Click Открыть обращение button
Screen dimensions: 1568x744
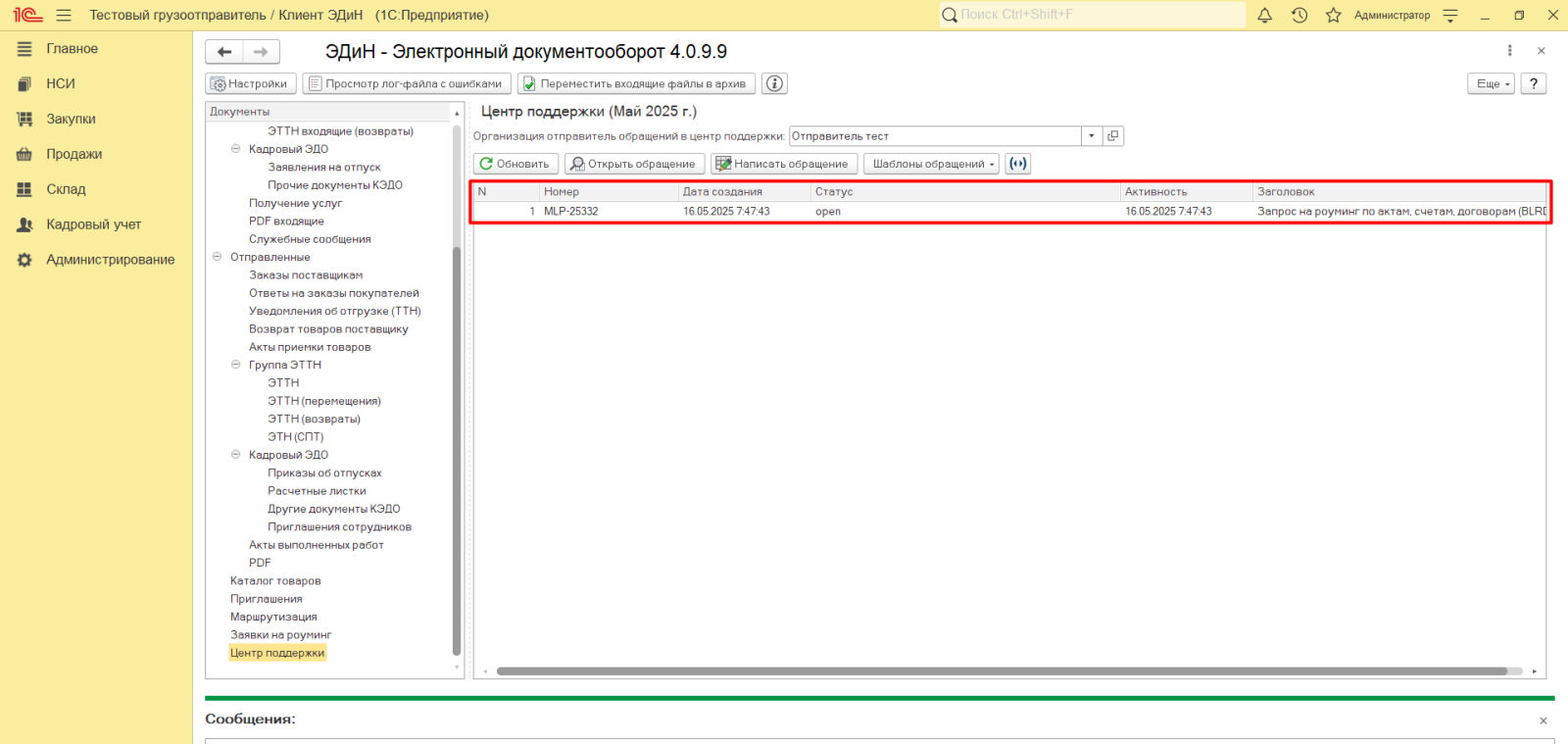pos(634,164)
